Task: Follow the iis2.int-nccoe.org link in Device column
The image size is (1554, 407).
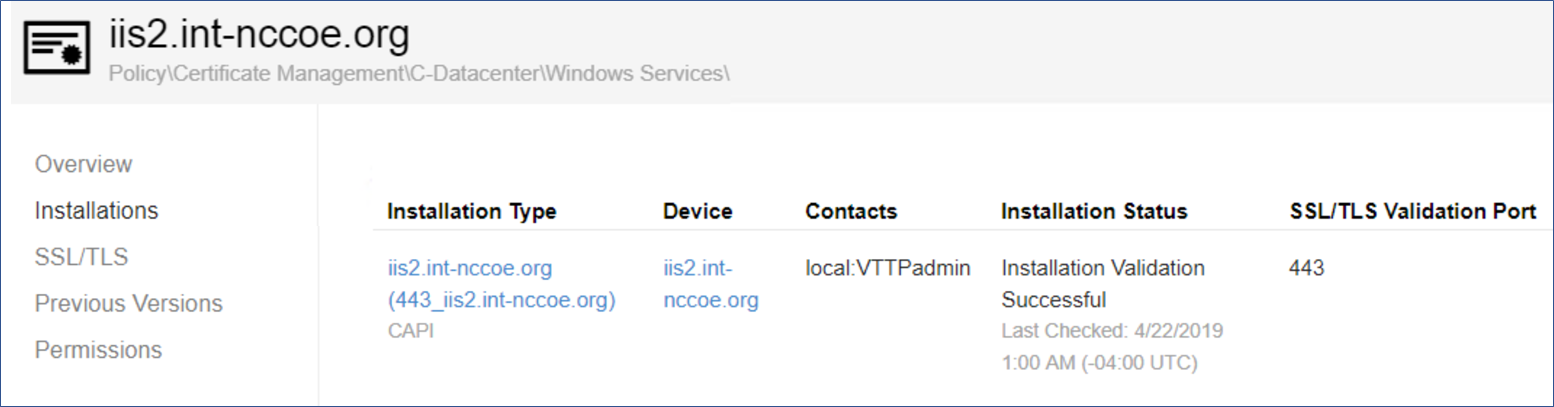Action: (x=710, y=284)
